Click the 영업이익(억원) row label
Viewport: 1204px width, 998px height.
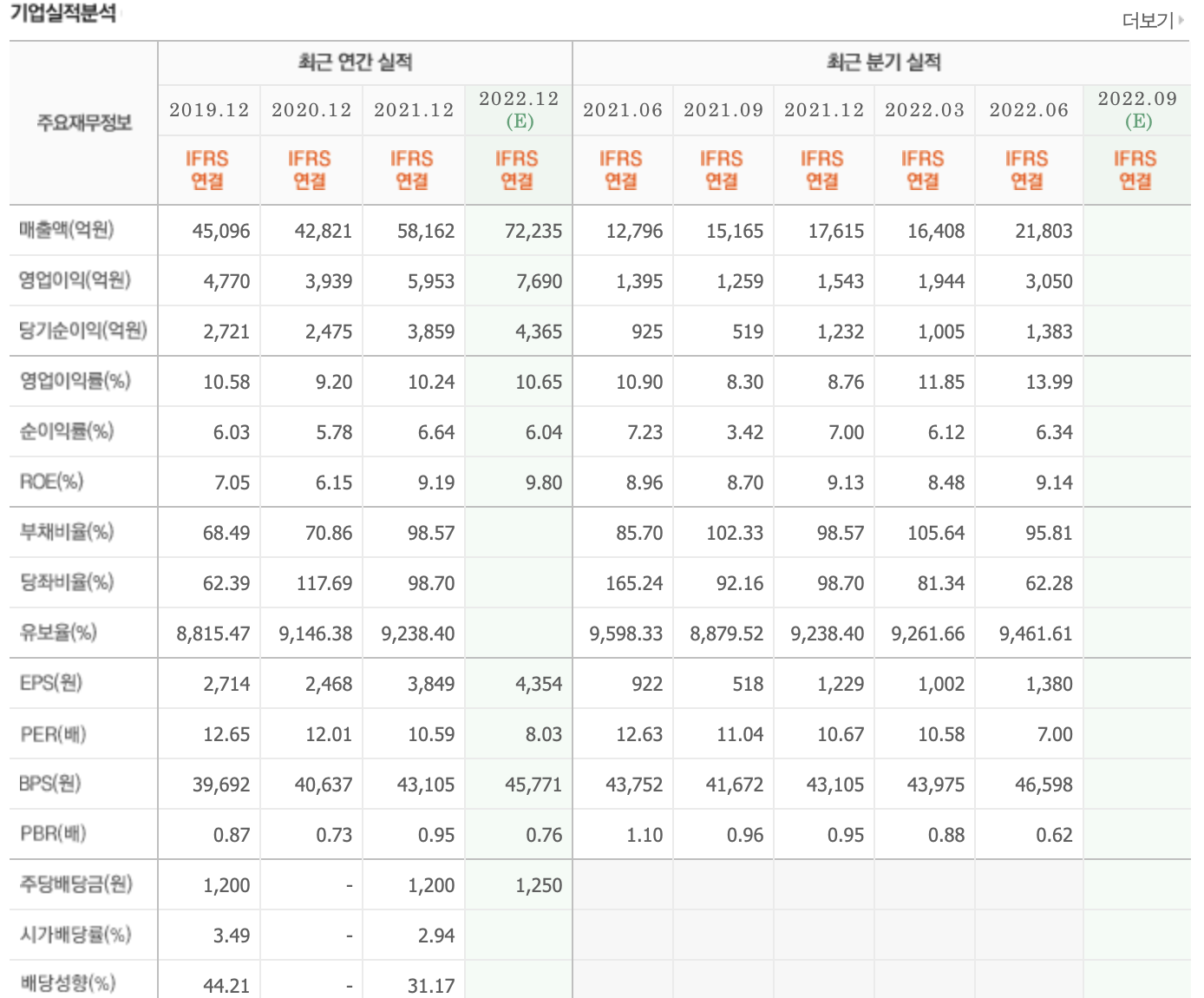pyautogui.click(x=75, y=280)
